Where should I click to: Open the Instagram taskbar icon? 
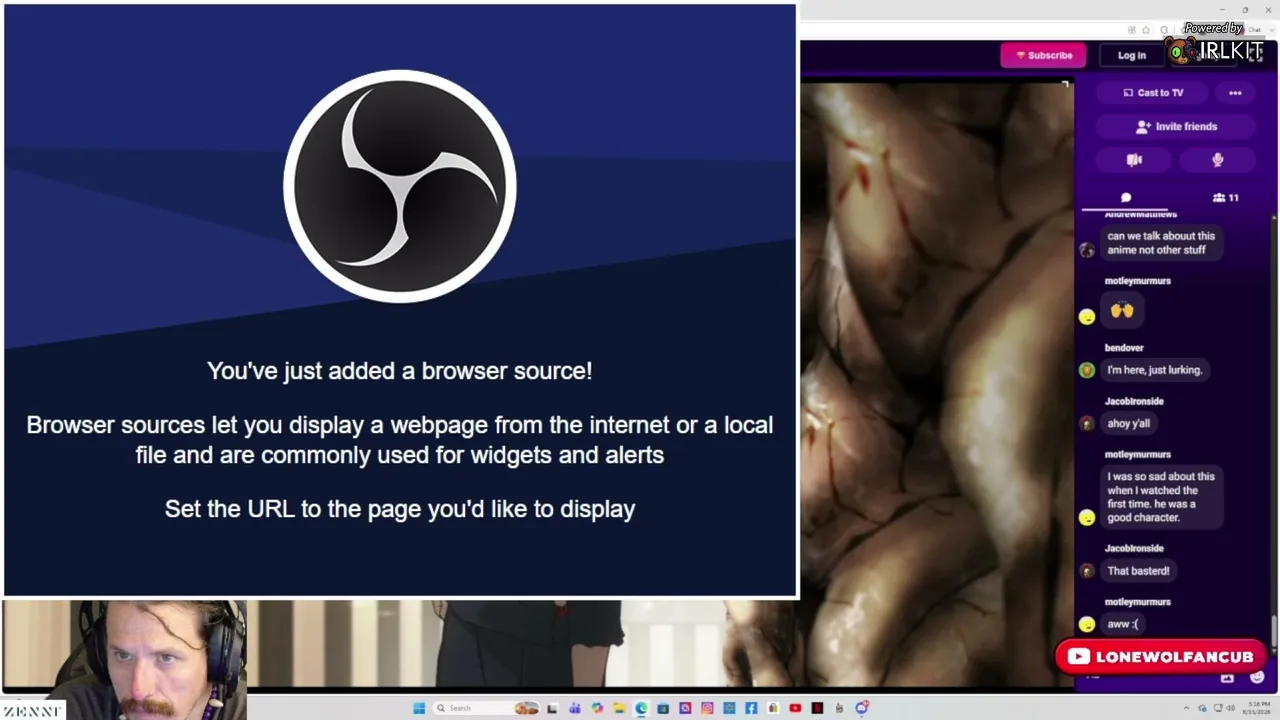click(707, 708)
